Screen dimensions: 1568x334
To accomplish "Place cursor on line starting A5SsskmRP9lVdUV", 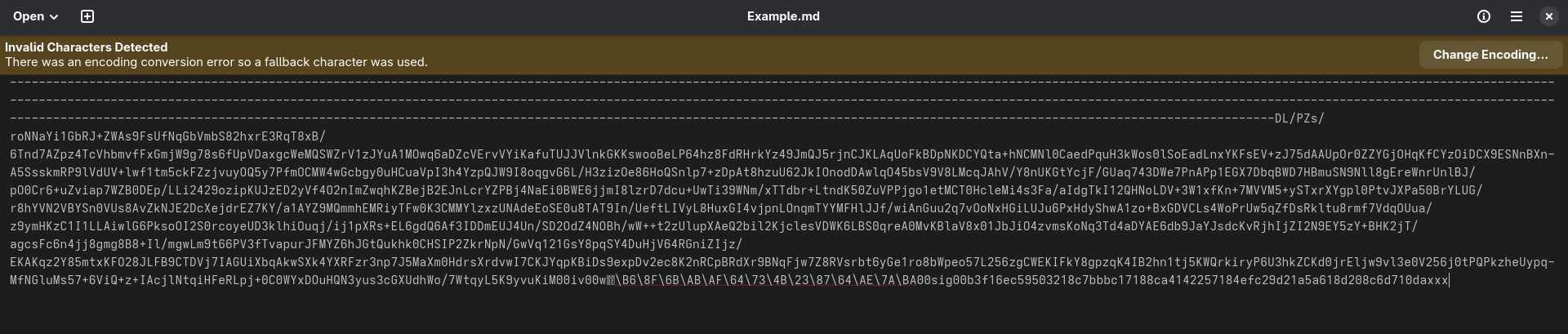I will tap(743, 172).
